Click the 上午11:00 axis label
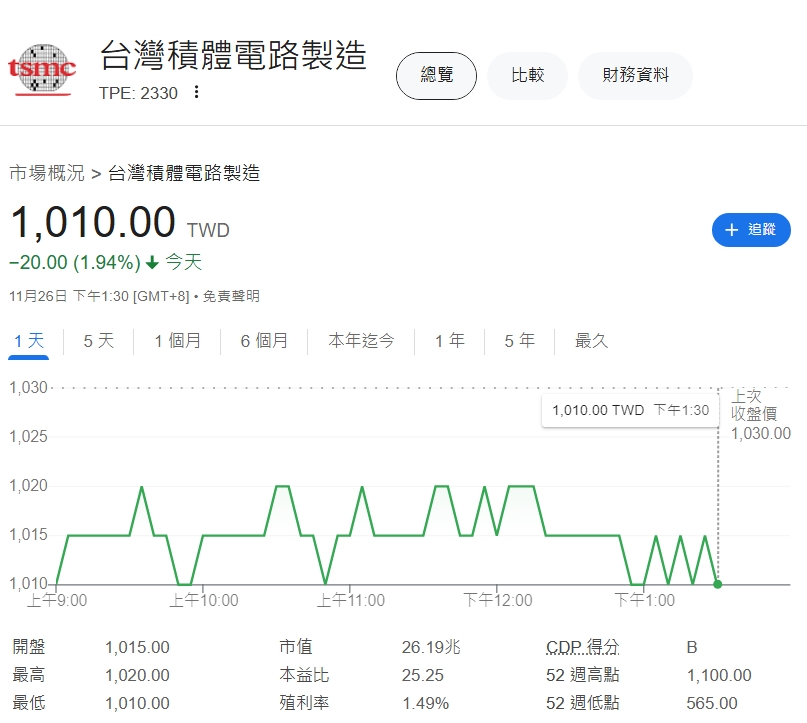Image resolution: width=807 pixels, height=723 pixels. point(350,600)
